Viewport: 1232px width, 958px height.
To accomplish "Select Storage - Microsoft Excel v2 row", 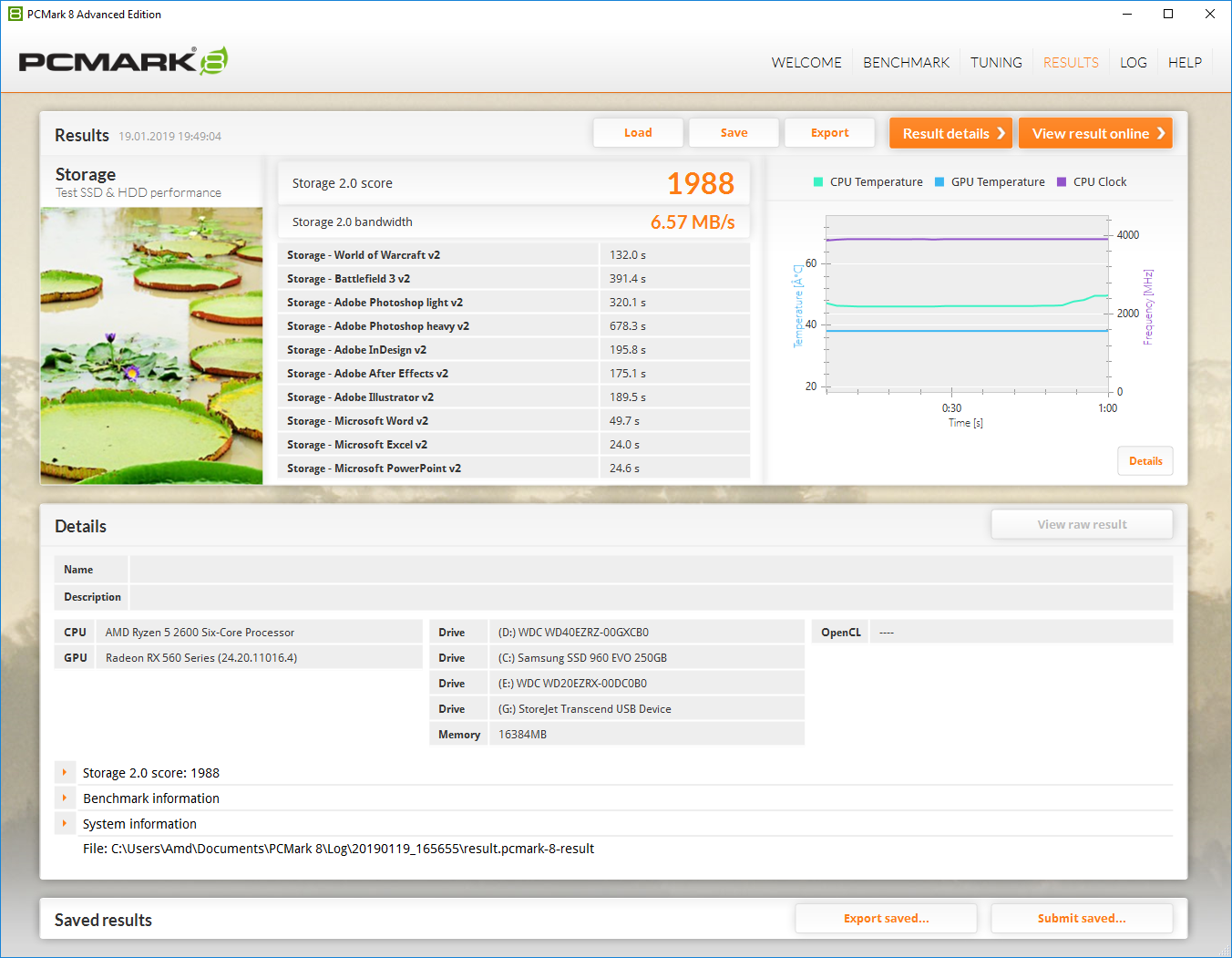I will coord(514,445).
